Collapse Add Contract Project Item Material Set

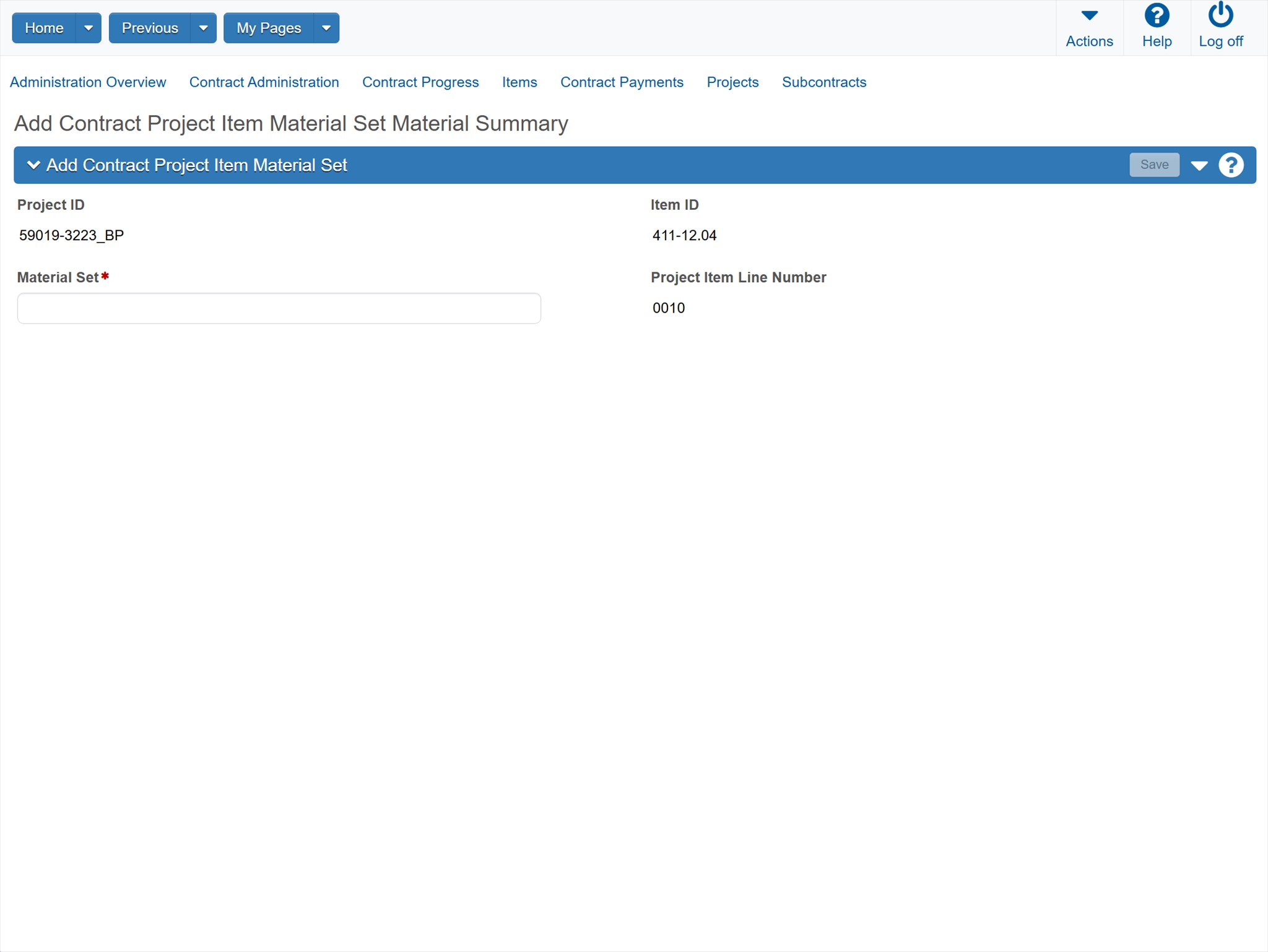(x=33, y=165)
